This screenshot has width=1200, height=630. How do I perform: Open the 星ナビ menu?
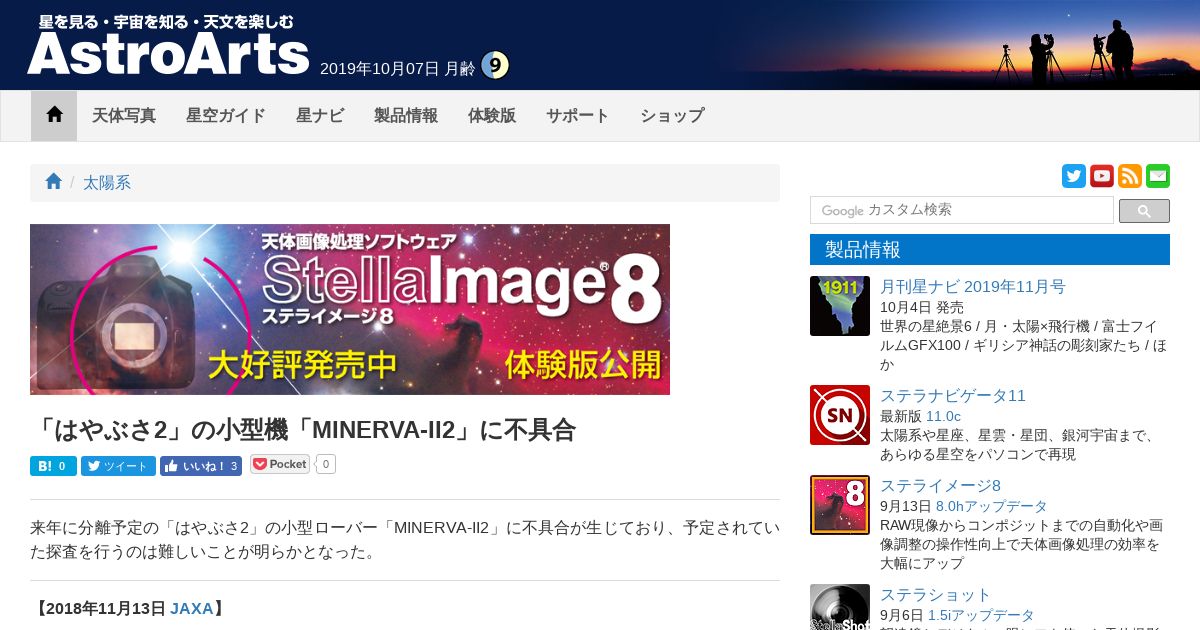point(320,115)
